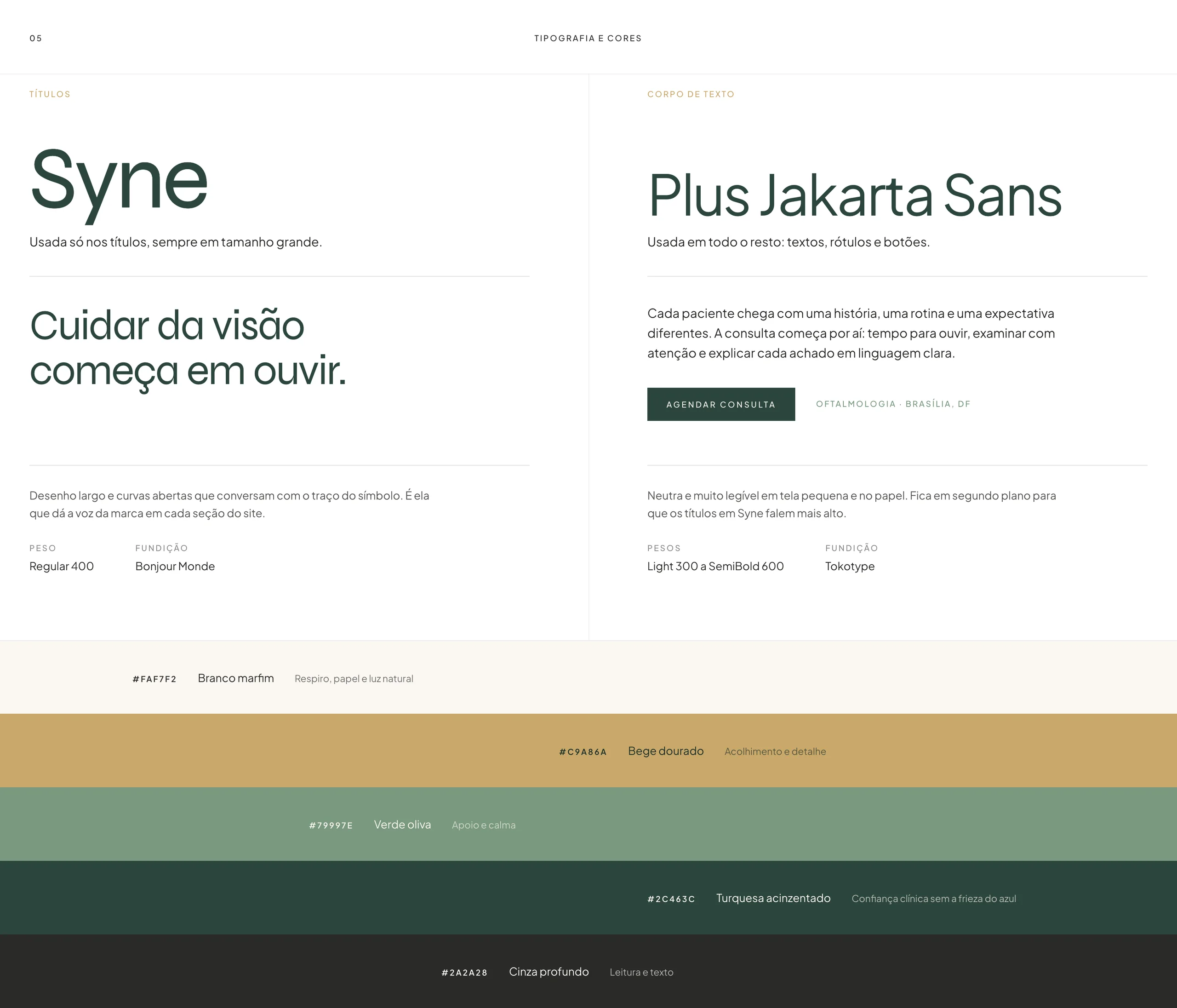The height and width of the screenshot is (1008, 1177).
Task: Click the TÍTULOS section label
Action: [50, 94]
